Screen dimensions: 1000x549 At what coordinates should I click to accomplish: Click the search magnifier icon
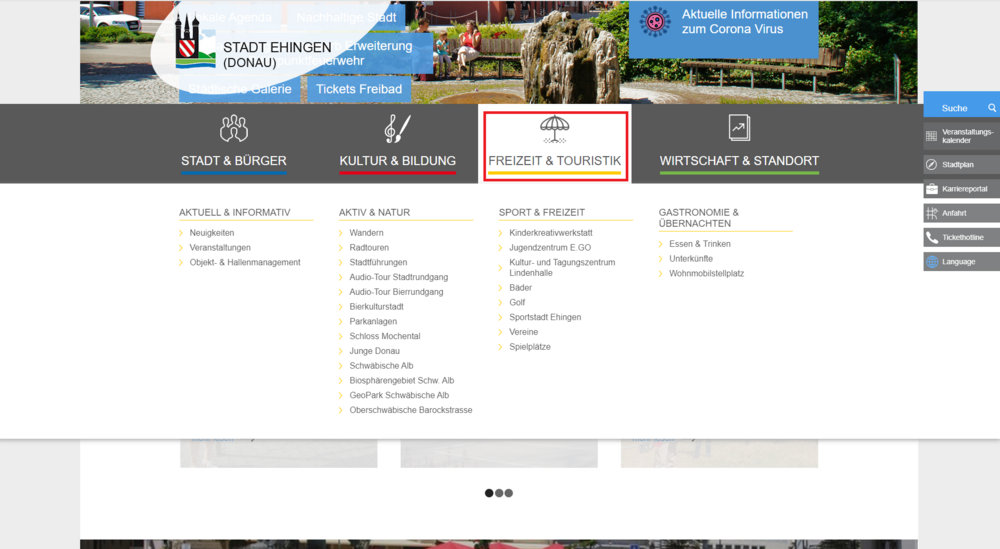pos(992,108)
